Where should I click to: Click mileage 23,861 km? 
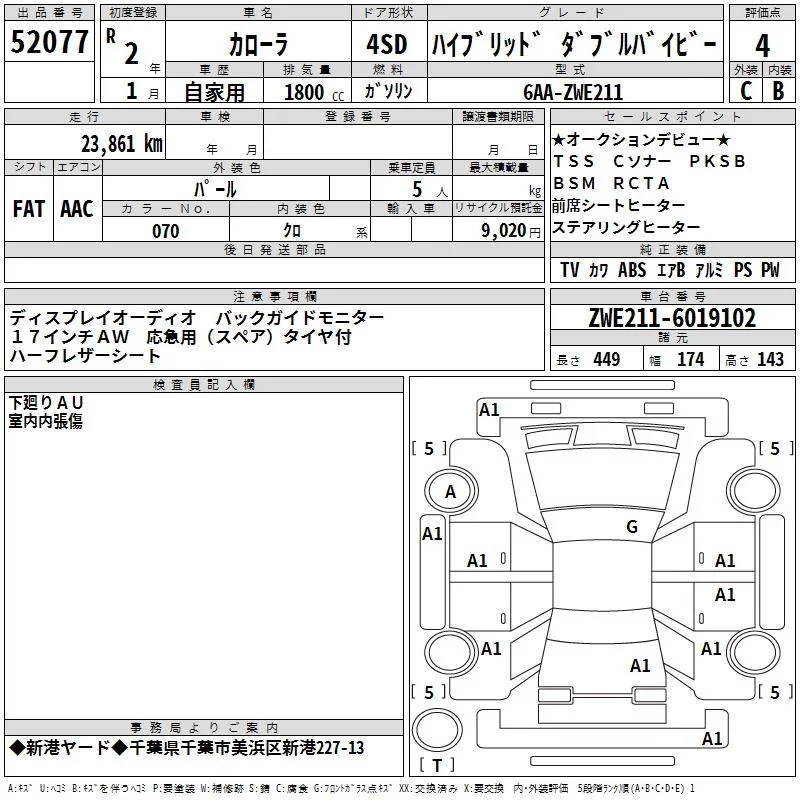[x=122, y=144]
